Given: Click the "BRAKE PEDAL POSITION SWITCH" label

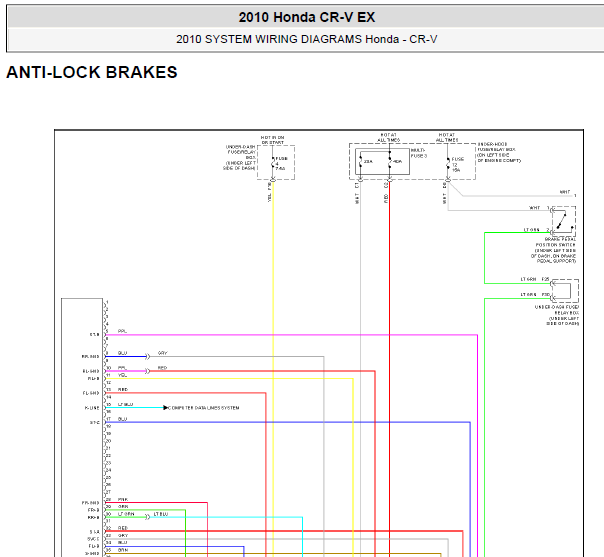Looking at the screenshot, I should coord(554,250).
